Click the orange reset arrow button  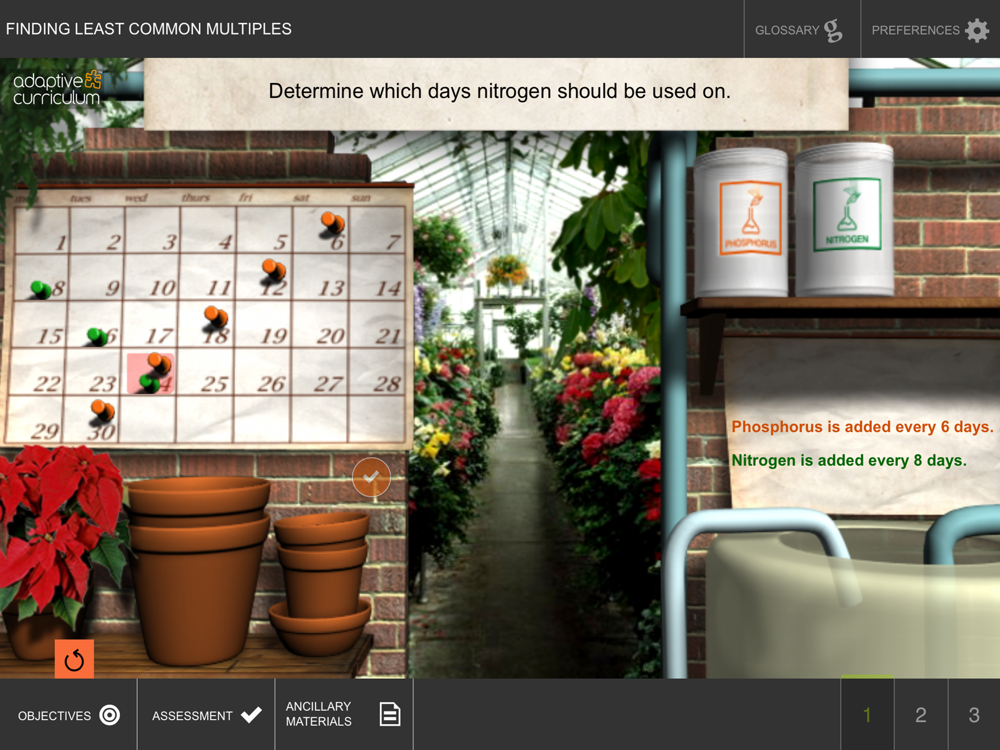pyautogui.click(x=74, y=659)
